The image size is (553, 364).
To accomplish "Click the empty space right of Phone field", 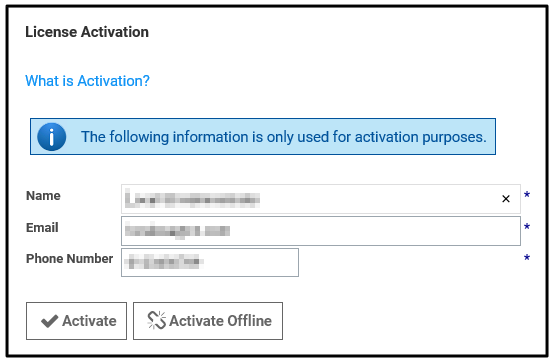I will coord(411,262).
